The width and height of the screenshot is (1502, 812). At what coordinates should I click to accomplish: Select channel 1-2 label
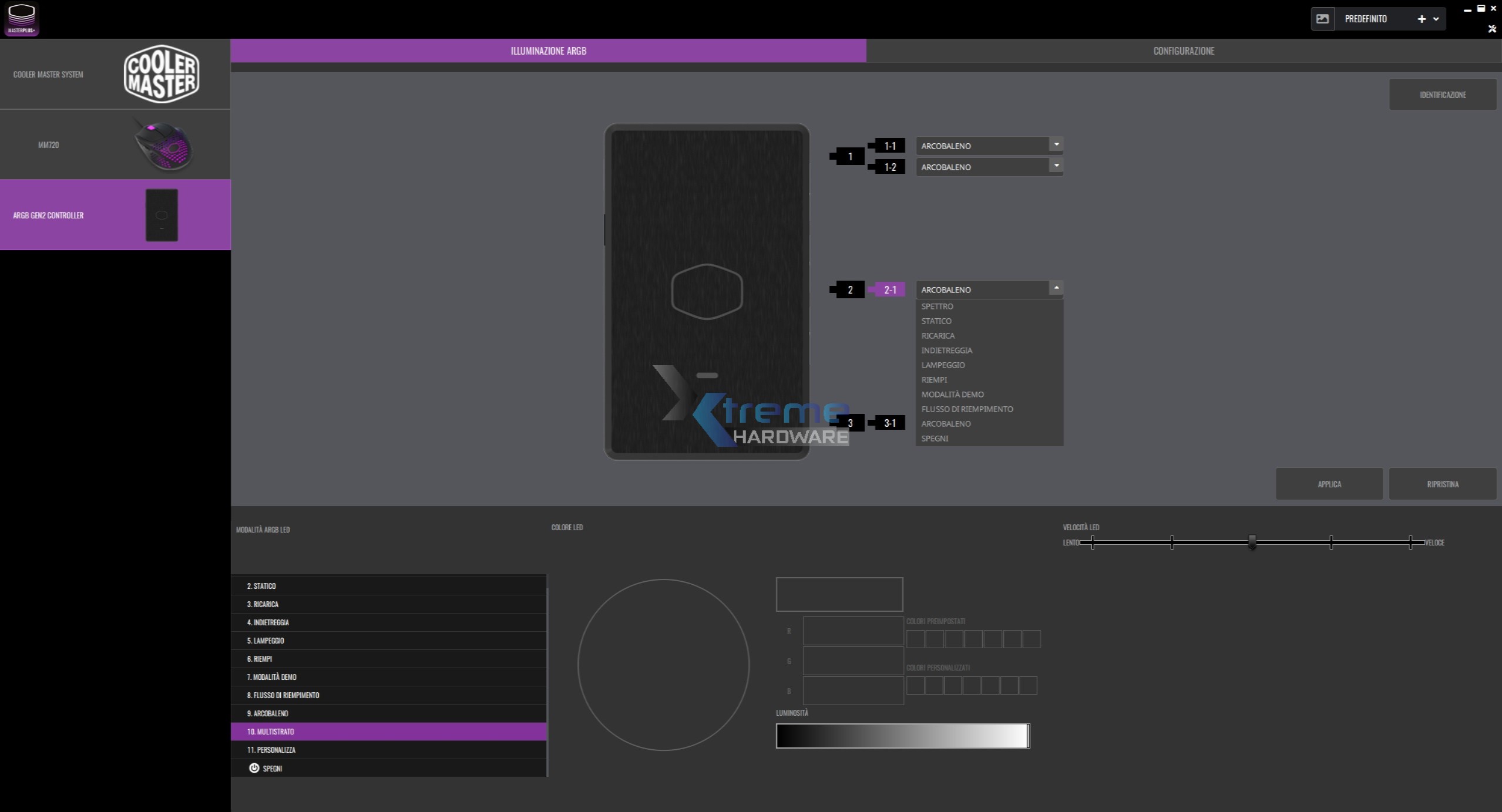point(889,167)
